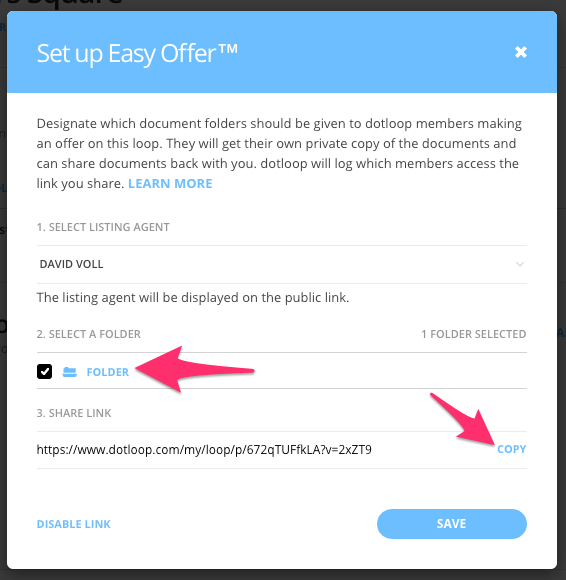
Task: Click the listing agent public link note
Action: pos(193,297)
